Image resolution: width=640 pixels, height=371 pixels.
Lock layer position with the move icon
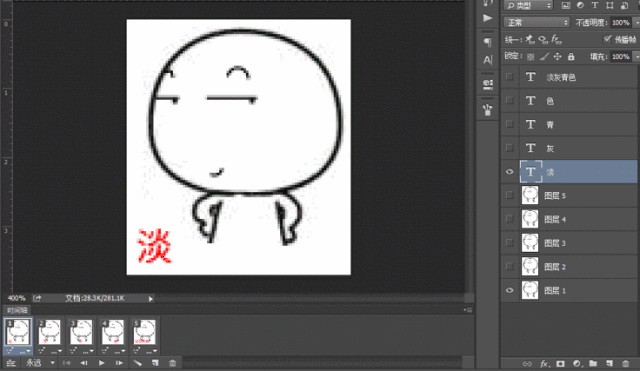tap(558, 57)
